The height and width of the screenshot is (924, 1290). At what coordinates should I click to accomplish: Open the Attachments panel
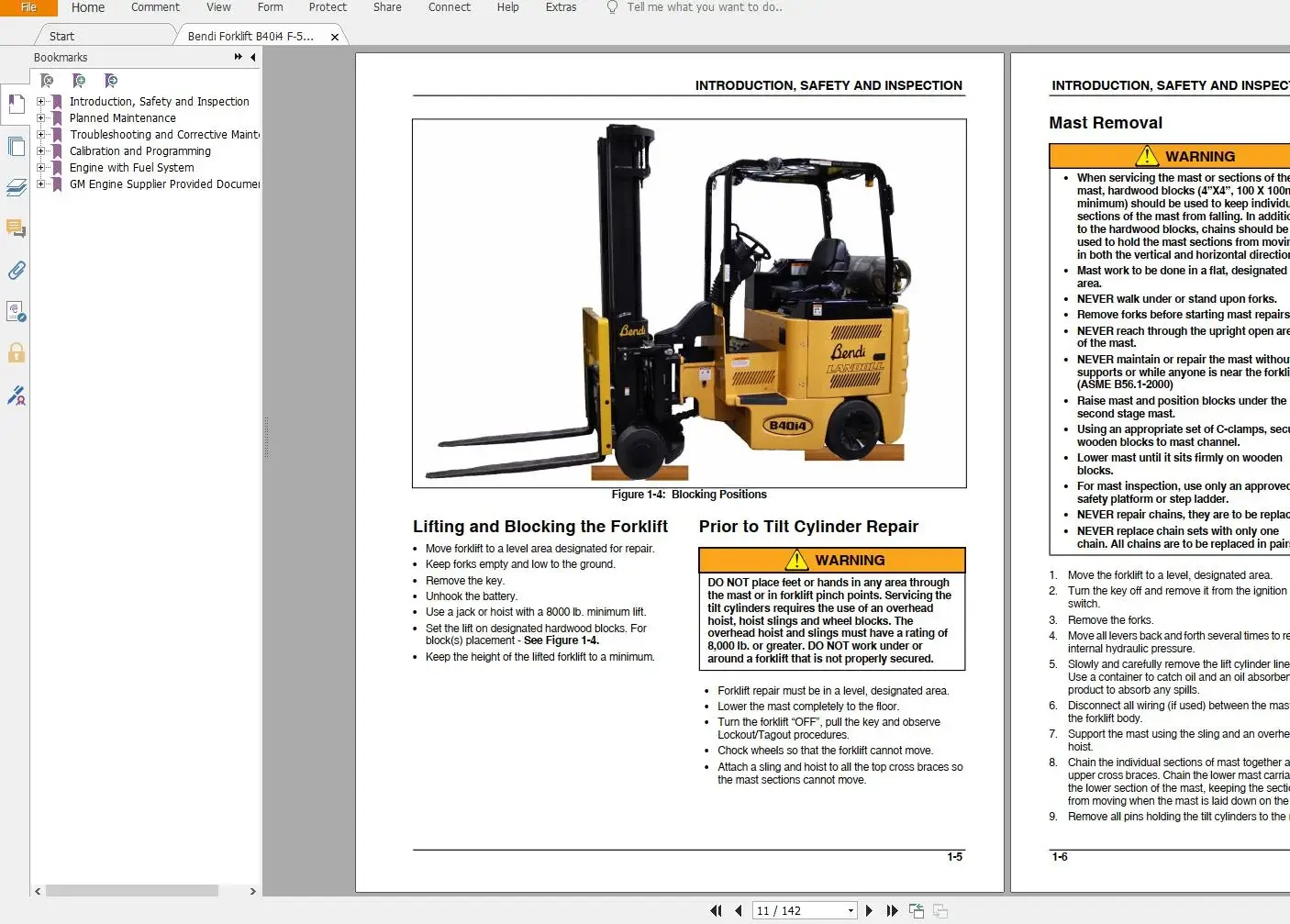click(x=16, y=270)
